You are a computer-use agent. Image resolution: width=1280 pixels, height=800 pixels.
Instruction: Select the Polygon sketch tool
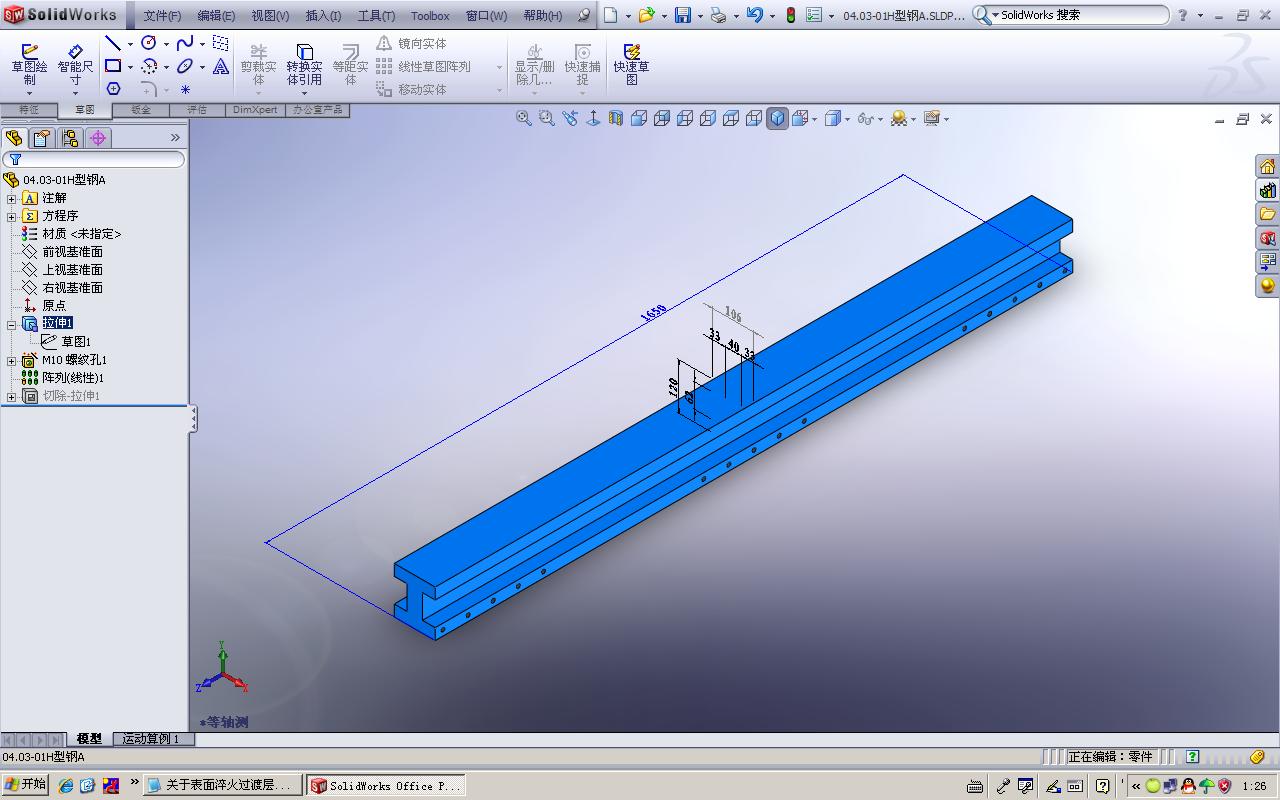[x=113, y=89]
